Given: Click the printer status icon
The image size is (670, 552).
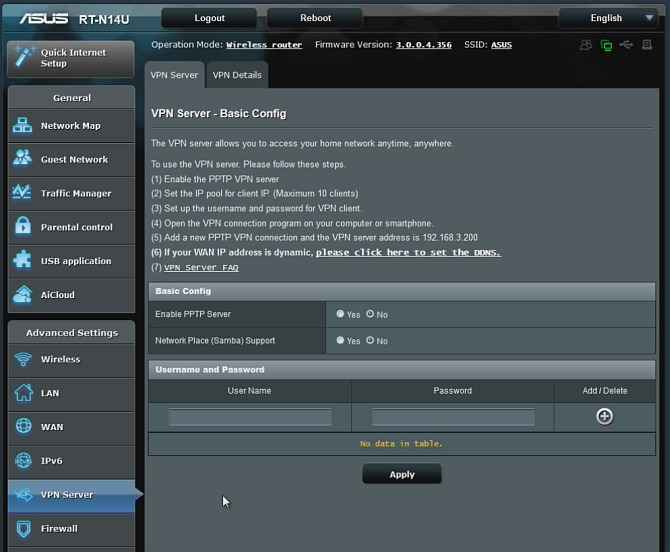Looking at the screenshot, I should point(647,44).
